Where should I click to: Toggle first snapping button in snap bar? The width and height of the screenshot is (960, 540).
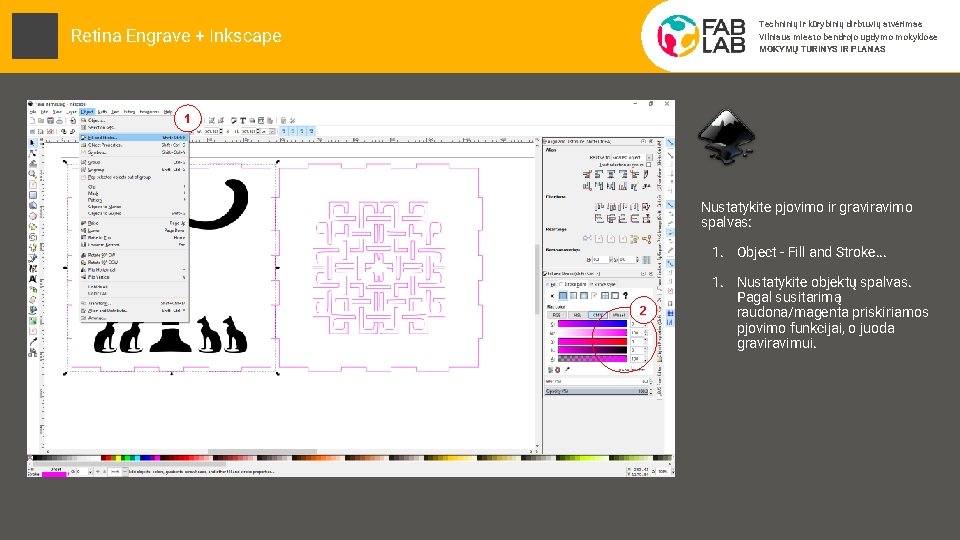pos(670,142)
